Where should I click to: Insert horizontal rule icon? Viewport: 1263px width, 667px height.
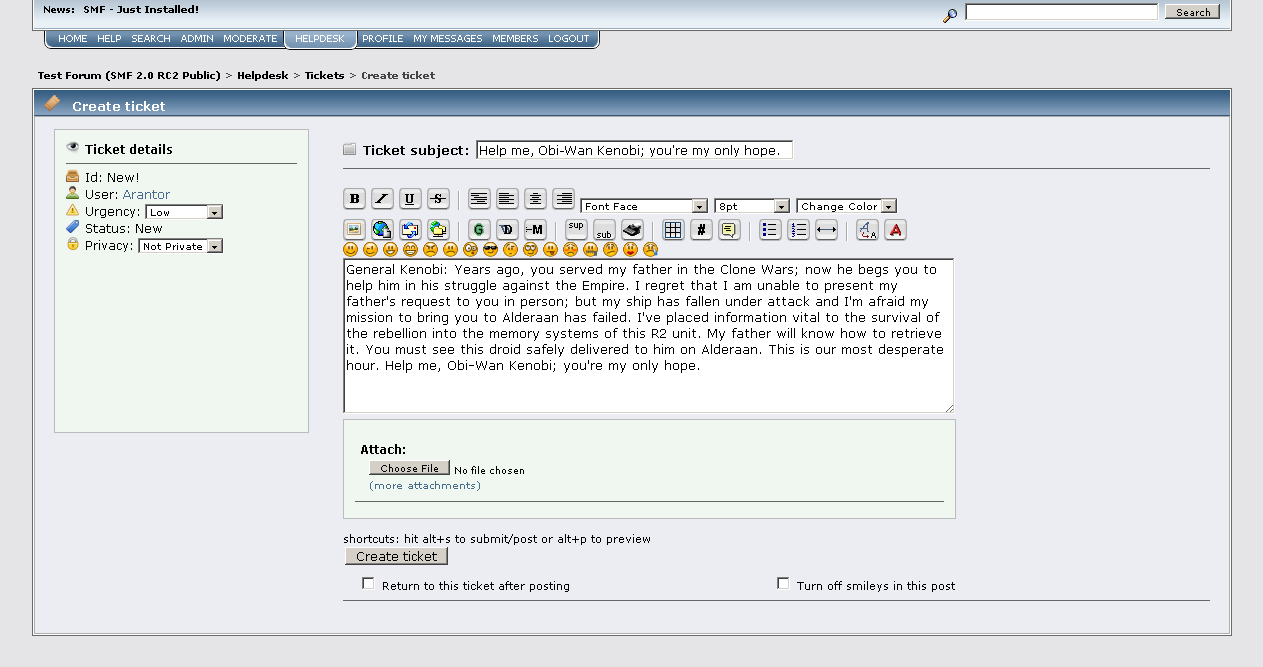click(826, 229)
